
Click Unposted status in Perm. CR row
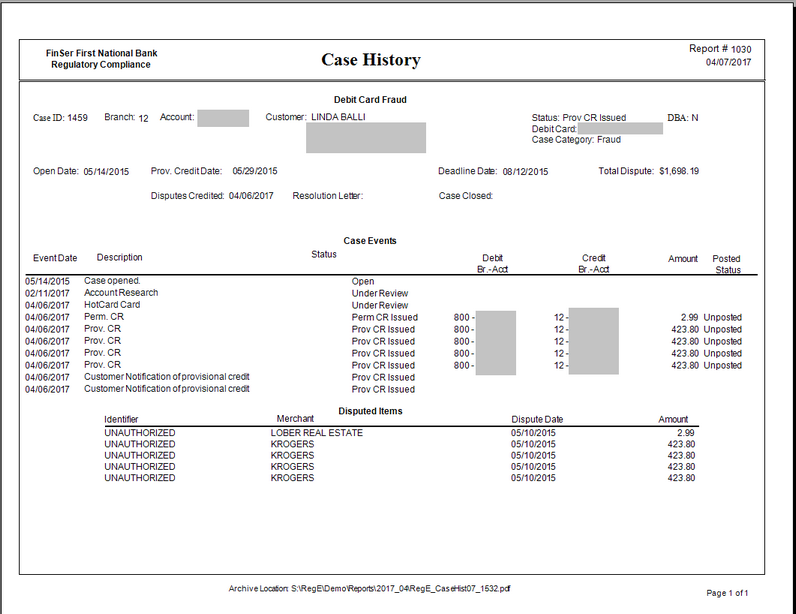(x=723, y=317)
